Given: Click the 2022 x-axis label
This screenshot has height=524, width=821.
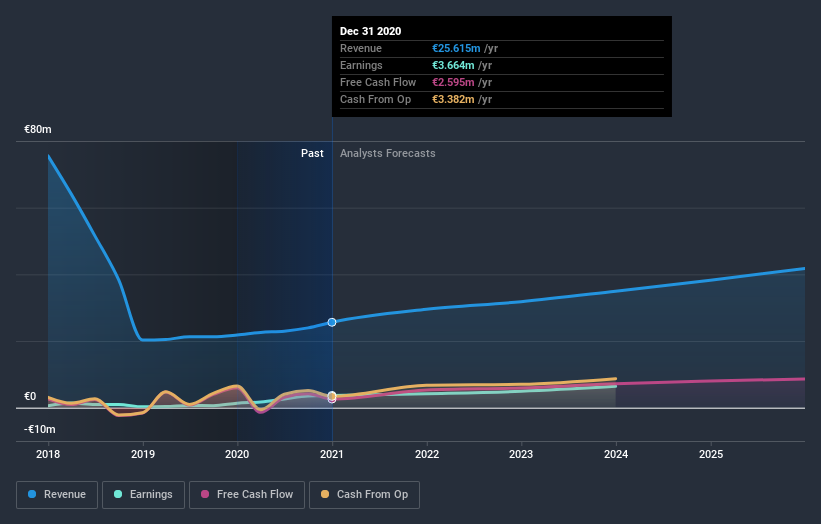Looking at the screenshot, I should click(x=427, y=454).
